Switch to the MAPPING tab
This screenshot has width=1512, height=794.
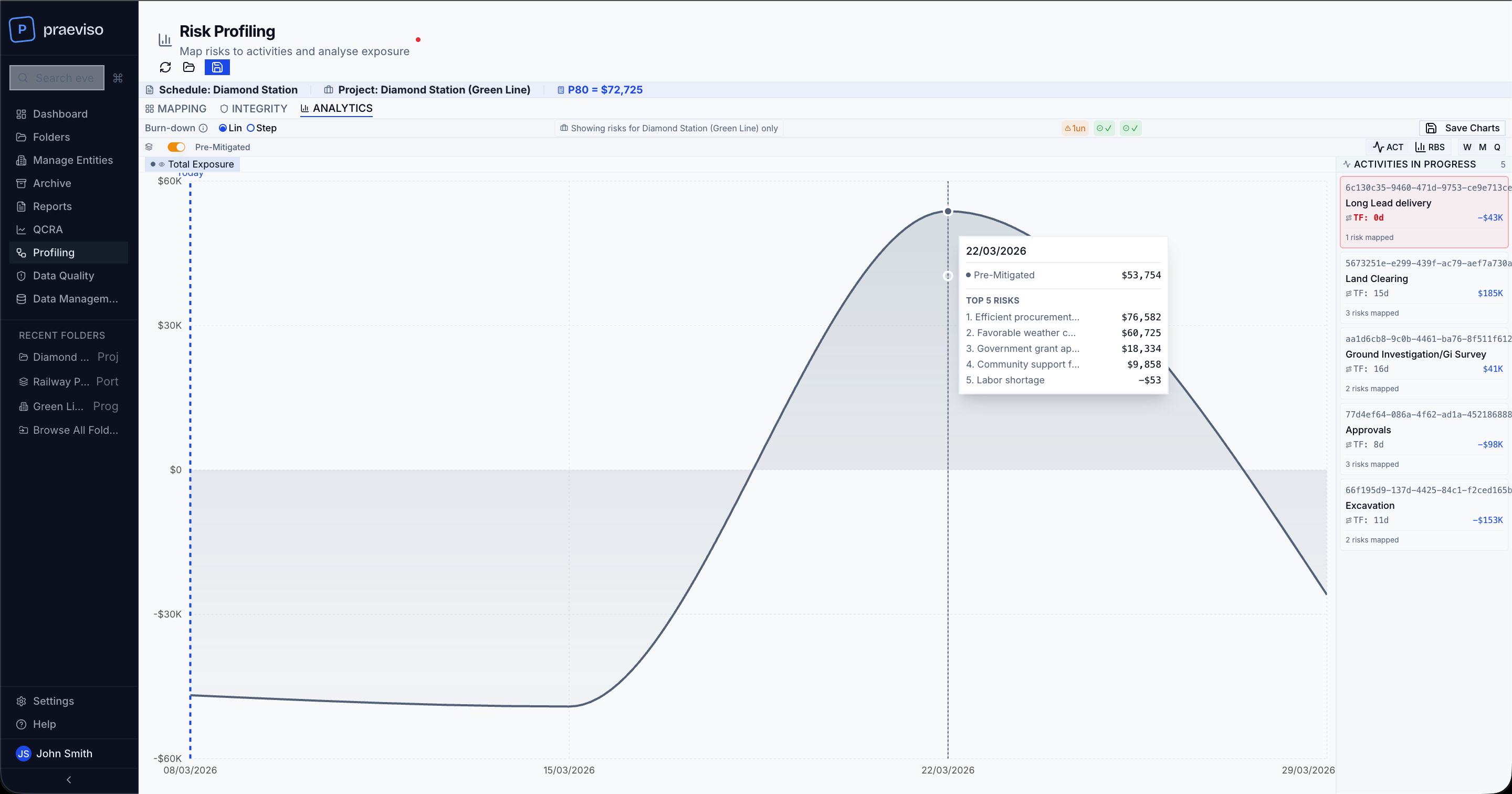(176, 109)
